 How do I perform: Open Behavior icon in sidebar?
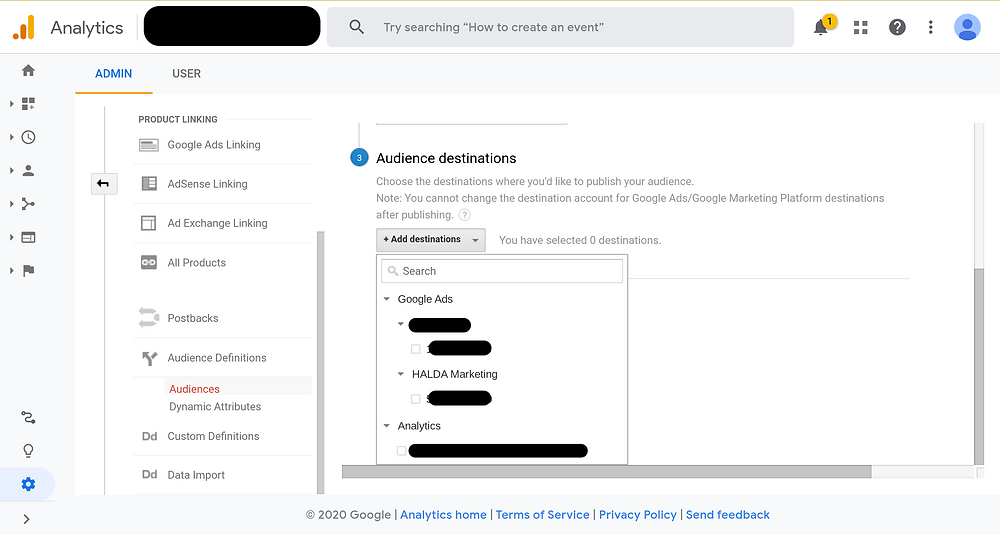28,237
